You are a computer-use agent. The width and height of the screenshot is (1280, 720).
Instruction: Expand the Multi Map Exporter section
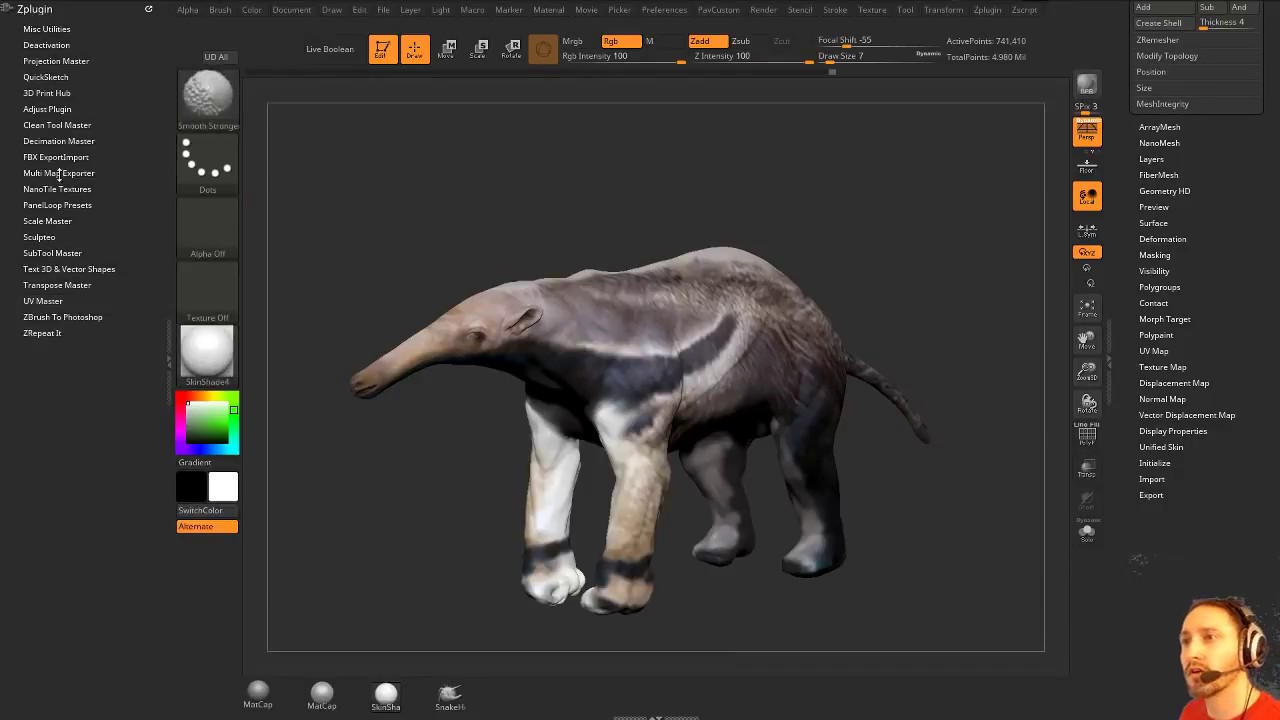point(59,173)
